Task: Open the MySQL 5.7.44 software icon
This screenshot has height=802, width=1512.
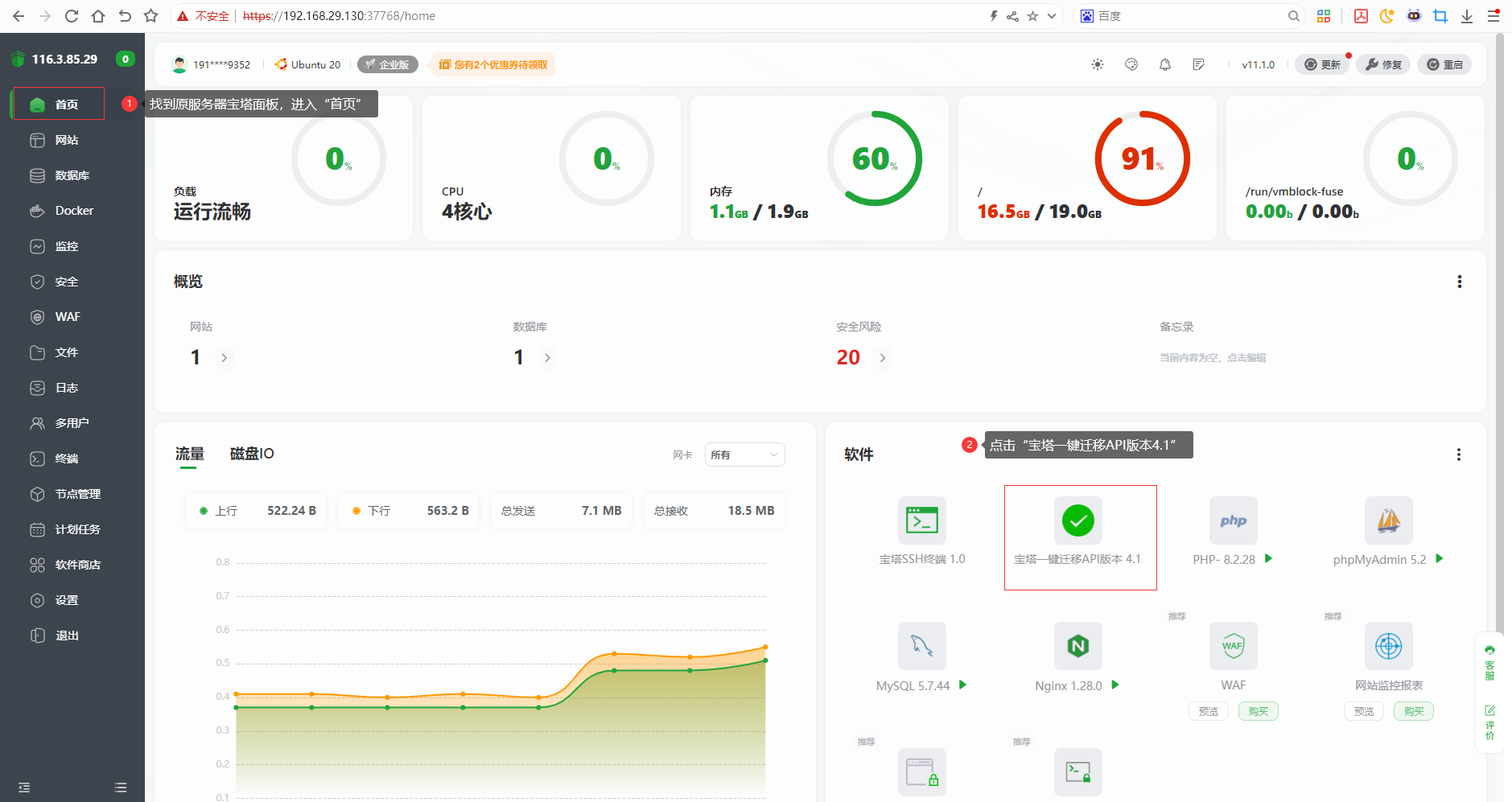Action: click(921, 646)
